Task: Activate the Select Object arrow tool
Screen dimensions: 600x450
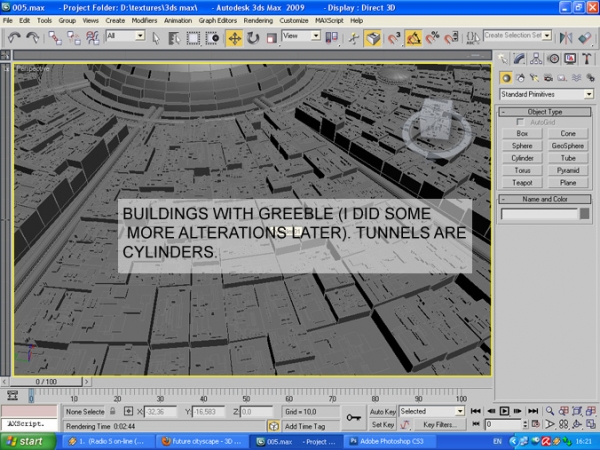Action: click(156, 38)
